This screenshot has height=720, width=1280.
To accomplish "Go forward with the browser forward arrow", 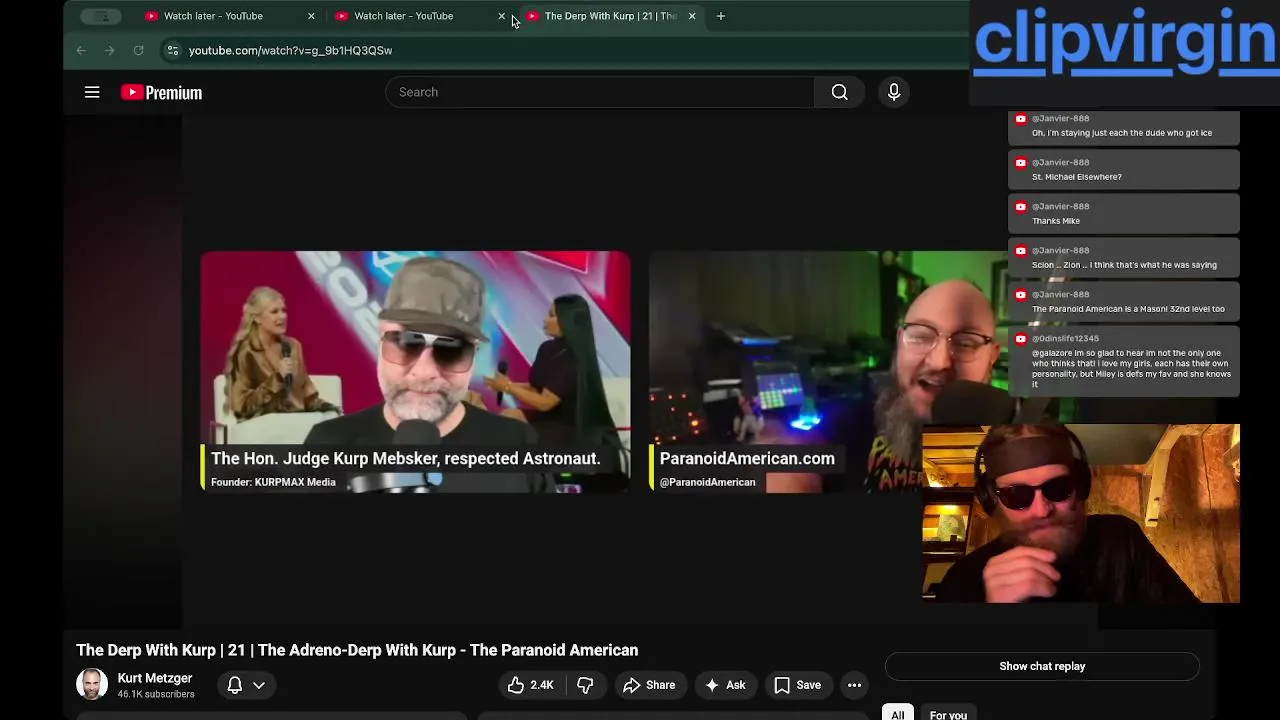I will click(110, 50).
